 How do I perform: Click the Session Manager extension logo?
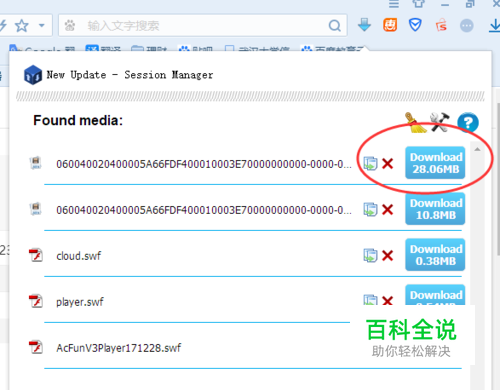point(33,75)
